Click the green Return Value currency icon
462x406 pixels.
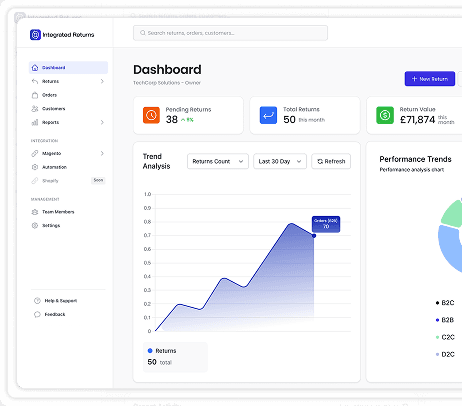click(385, 115)
